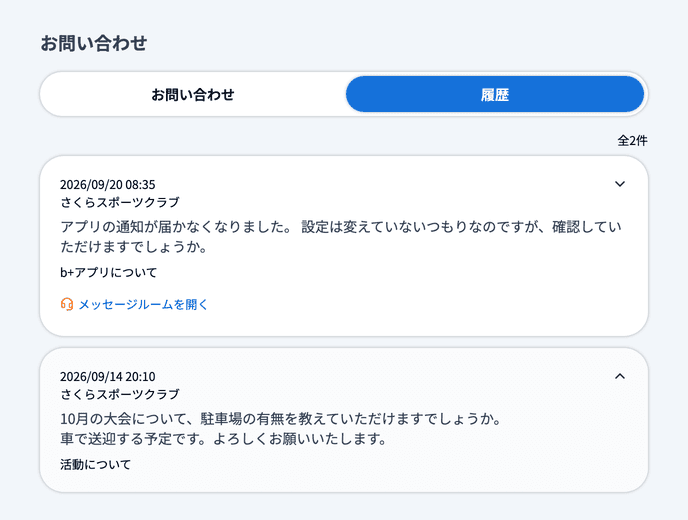Click the 10月の大会について message text

coord(281,429)
